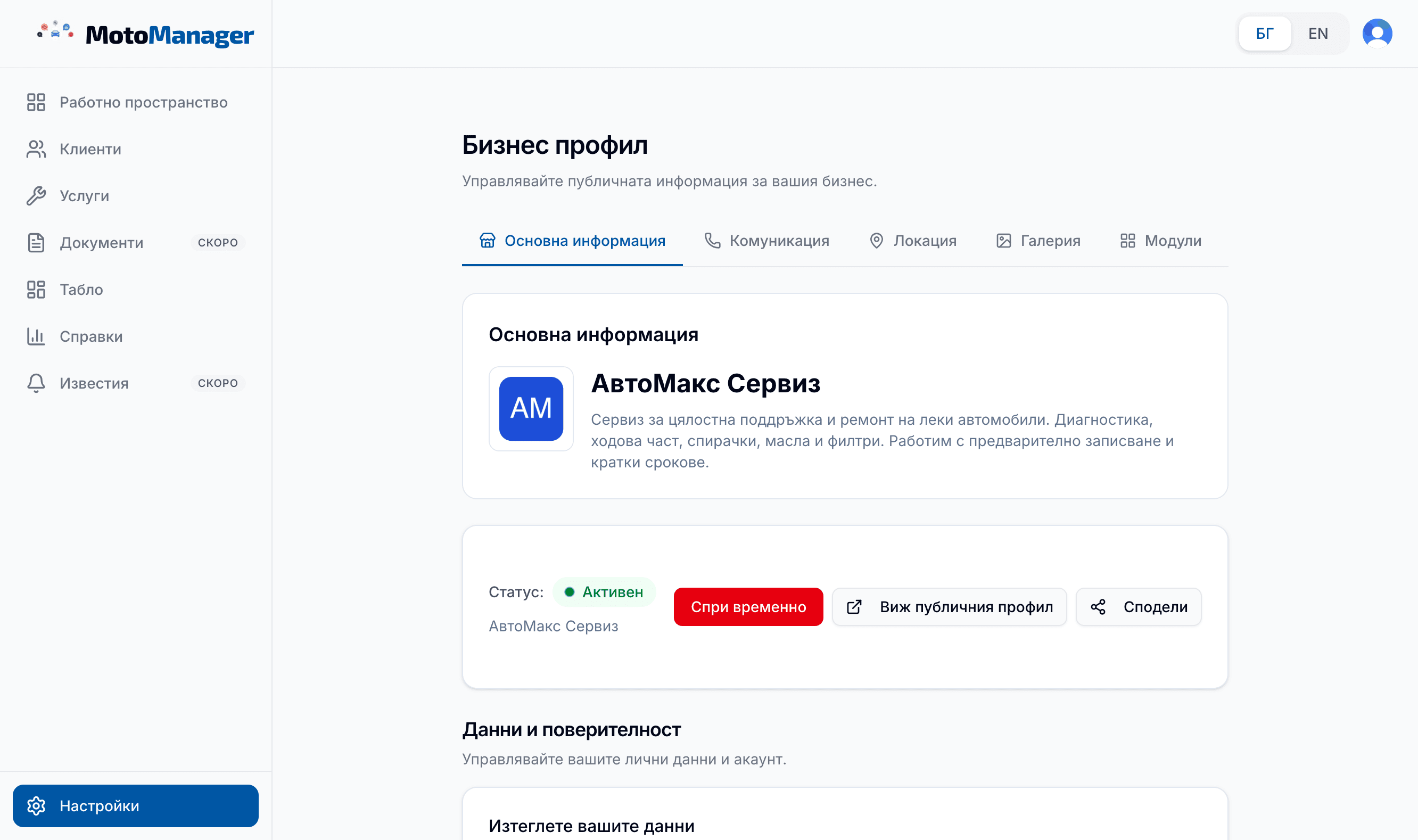Open Справки in sidebar
This screenshot has width=1418, height=840.
pos(136,337)
